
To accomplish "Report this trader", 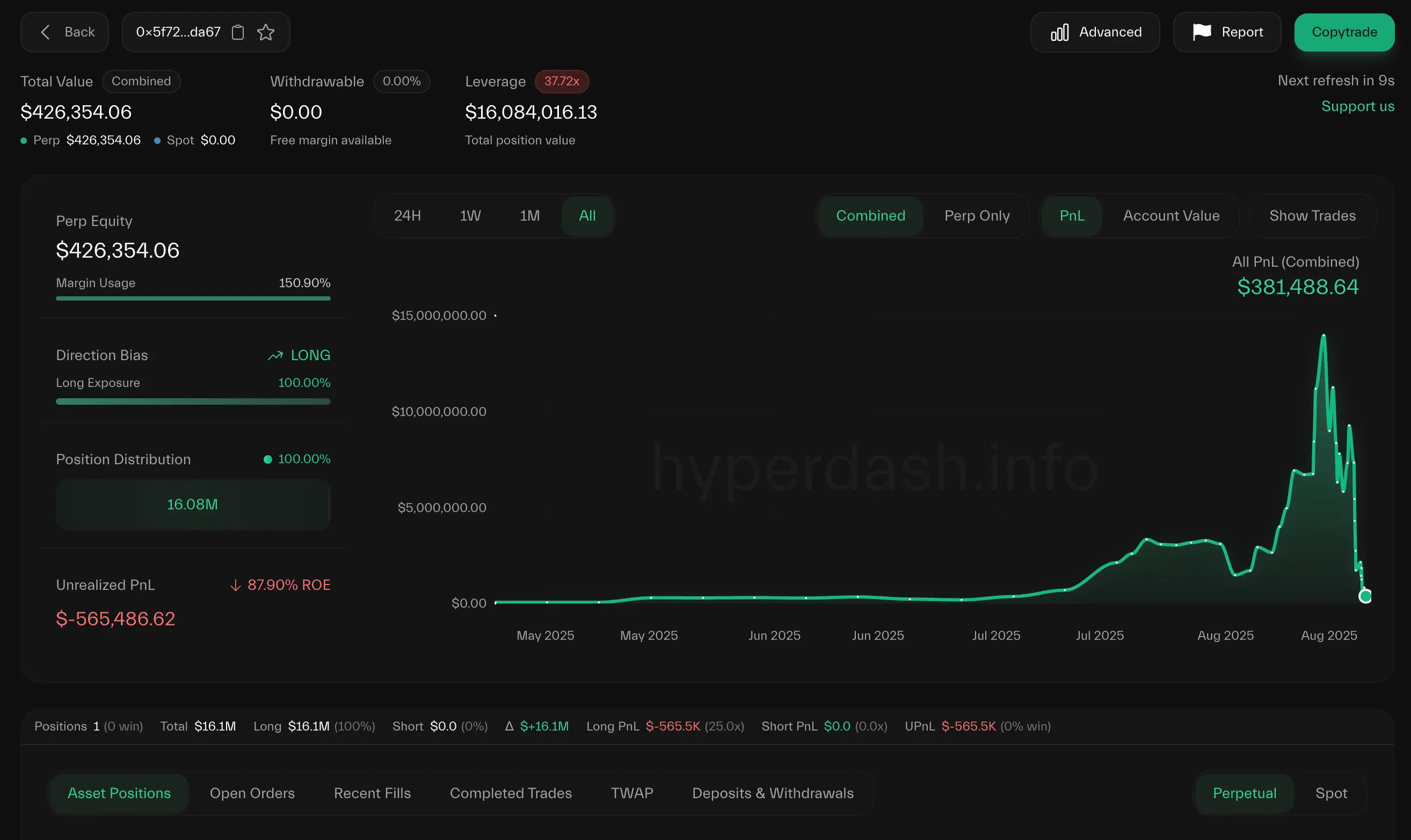I will pyautogui.click(x=1227, y=32).
